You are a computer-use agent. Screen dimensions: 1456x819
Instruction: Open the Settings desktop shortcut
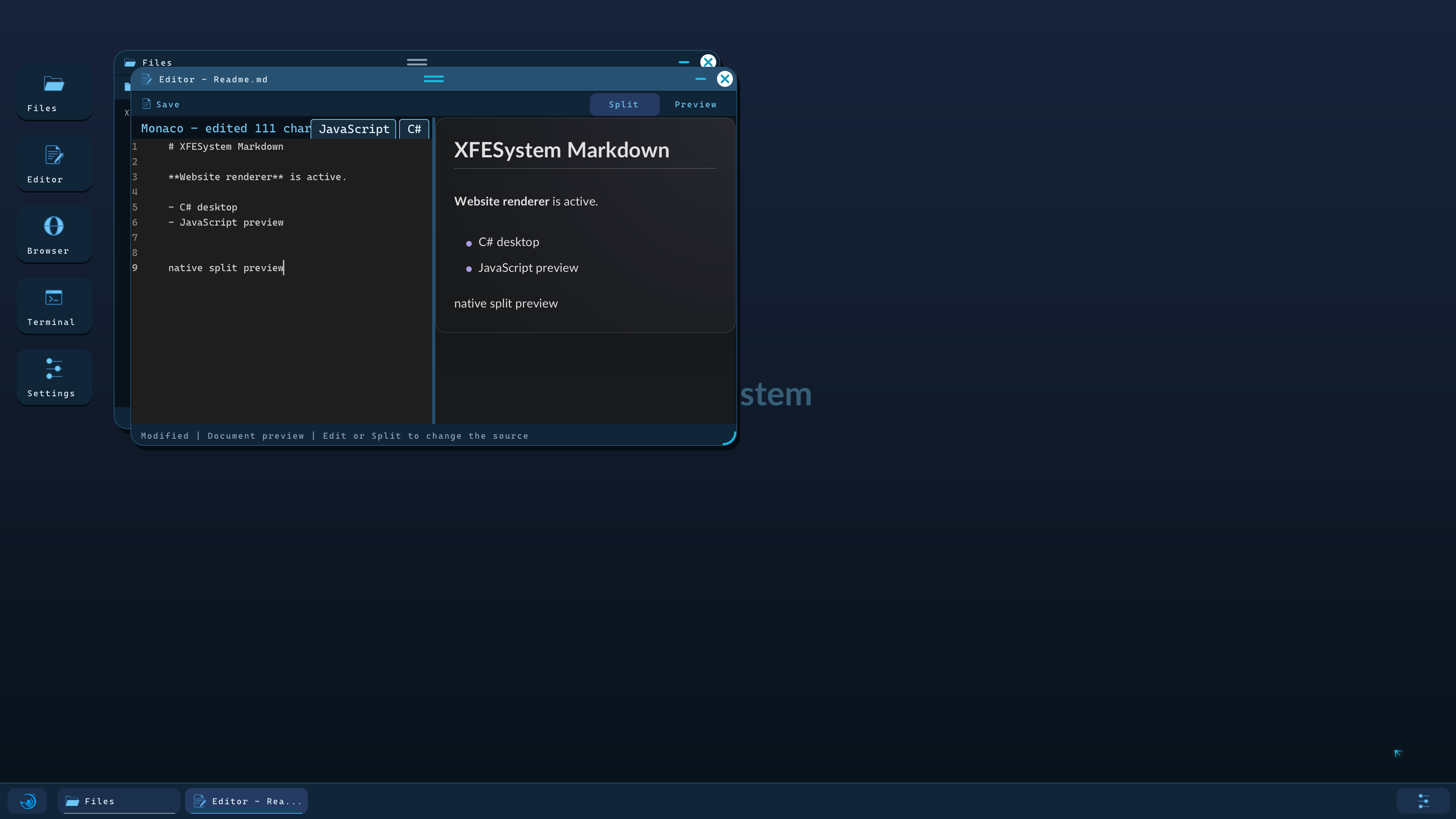54,378
